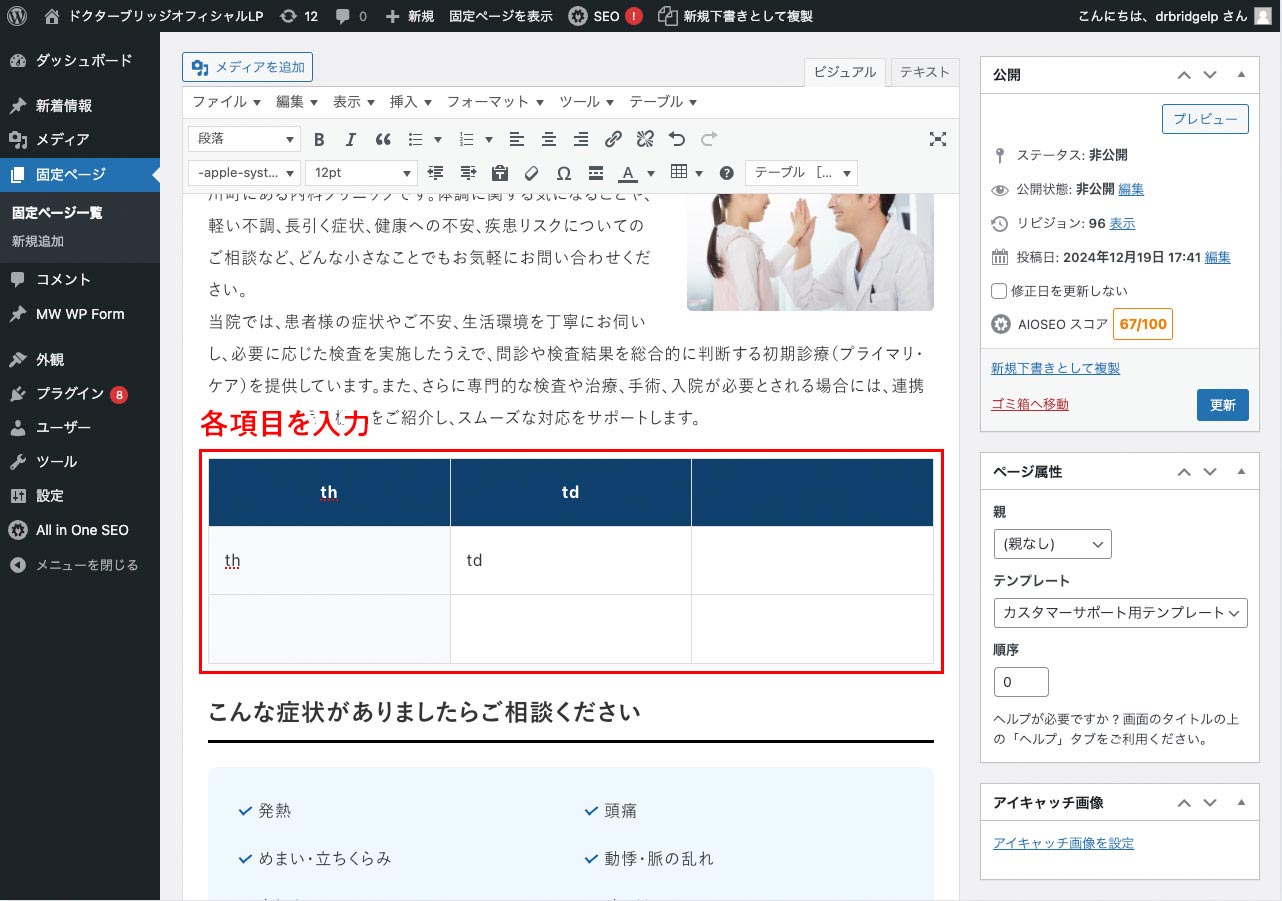Click the プレビュー button
1282x901 pixels.
point(1205,118)
